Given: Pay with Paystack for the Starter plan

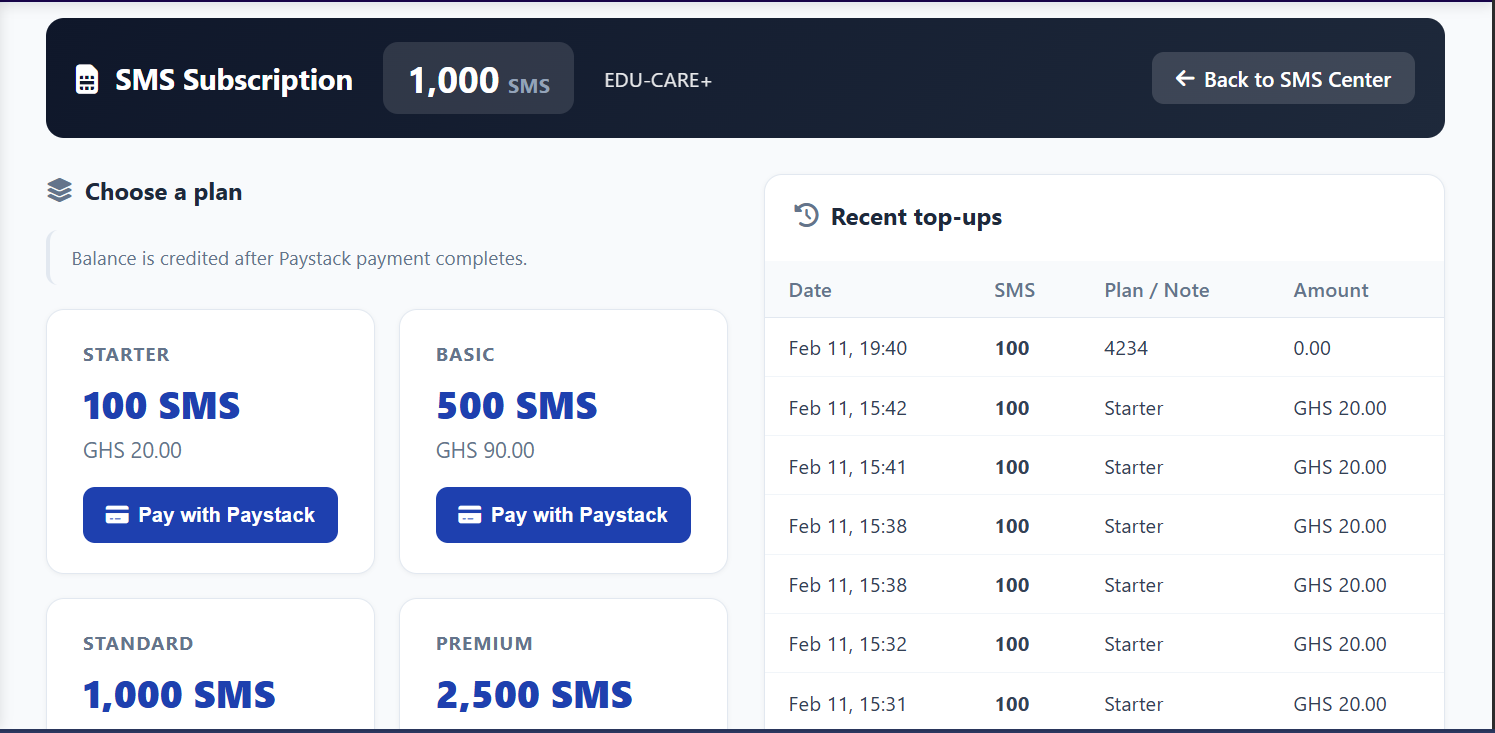Looking at the screenshot, I should click(210, 515).
